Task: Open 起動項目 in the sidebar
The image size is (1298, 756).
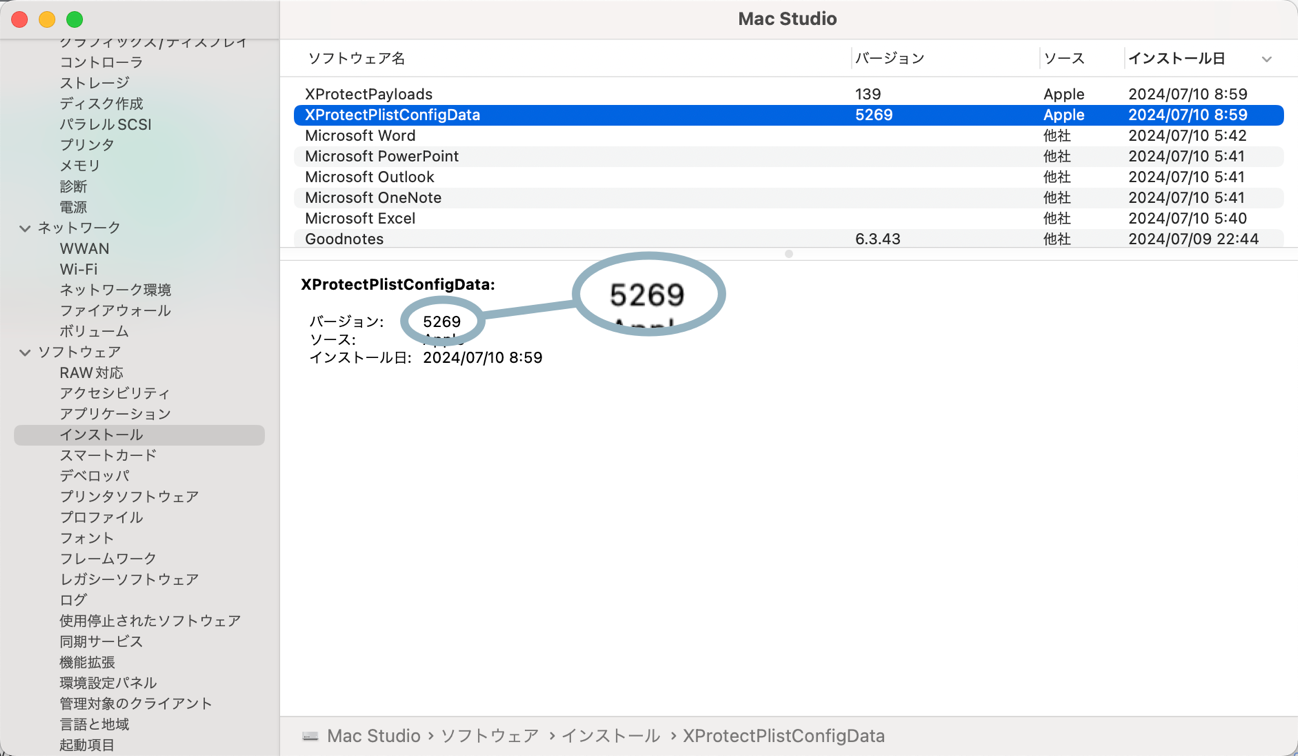Action: tap(87, 745)
